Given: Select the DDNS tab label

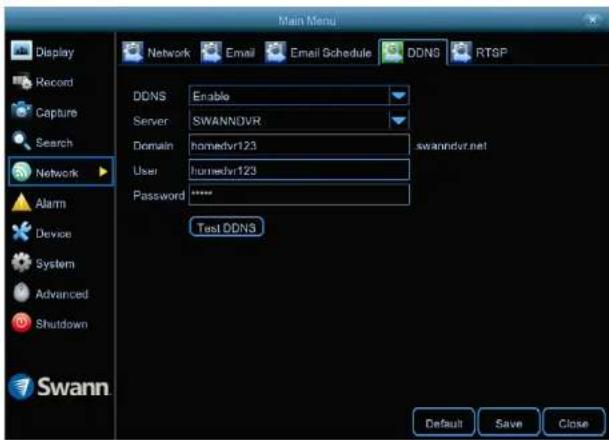Looking at the screenshot, I should point(423,53).
